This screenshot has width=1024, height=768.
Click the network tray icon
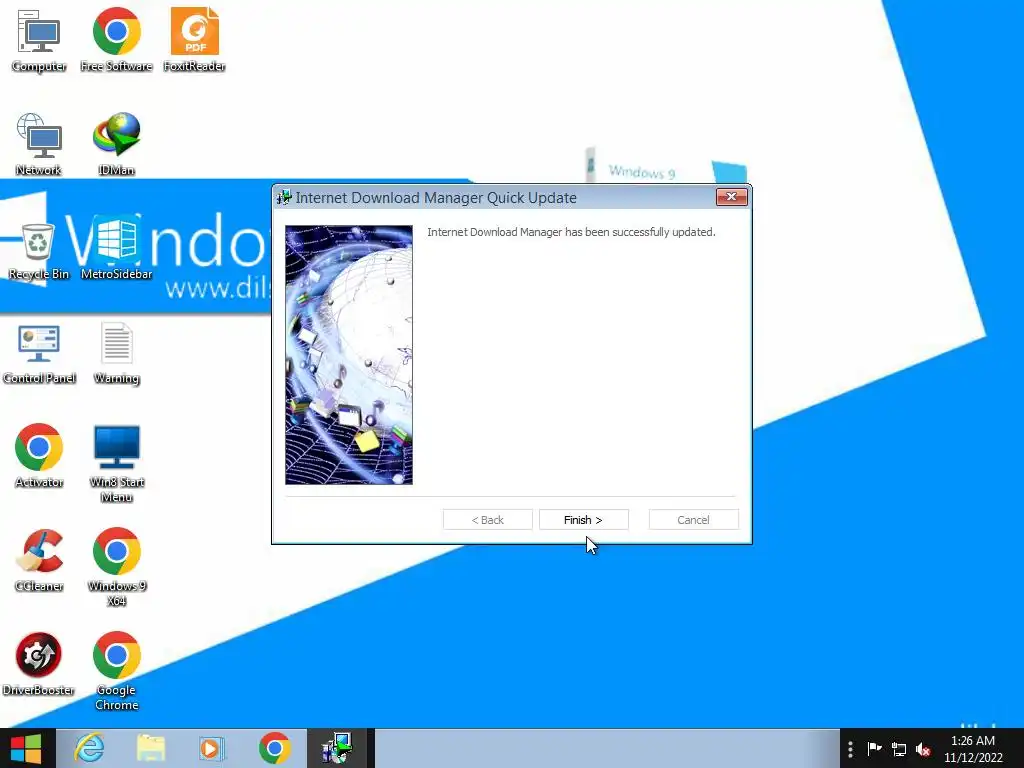(x=899, y=749)
